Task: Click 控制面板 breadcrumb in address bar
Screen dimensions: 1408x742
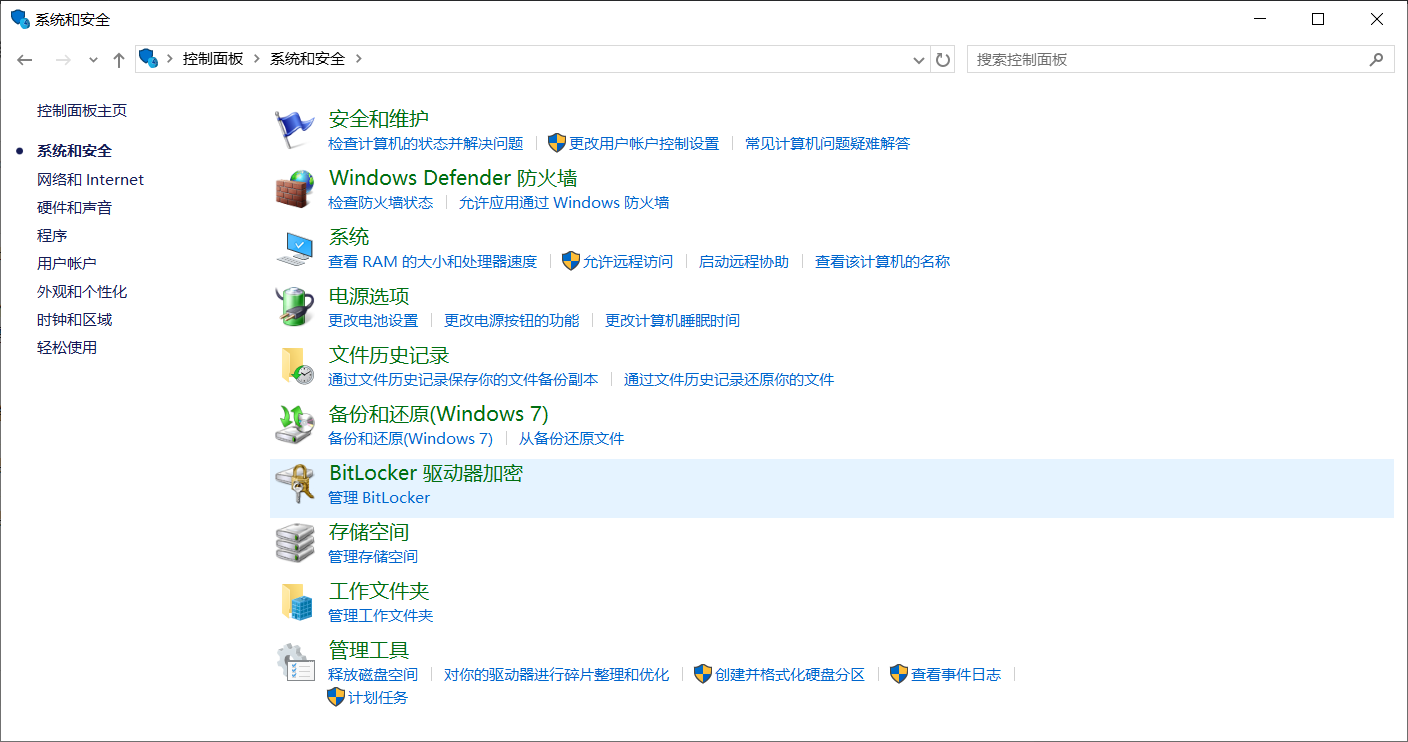Action: coord(213,59)
